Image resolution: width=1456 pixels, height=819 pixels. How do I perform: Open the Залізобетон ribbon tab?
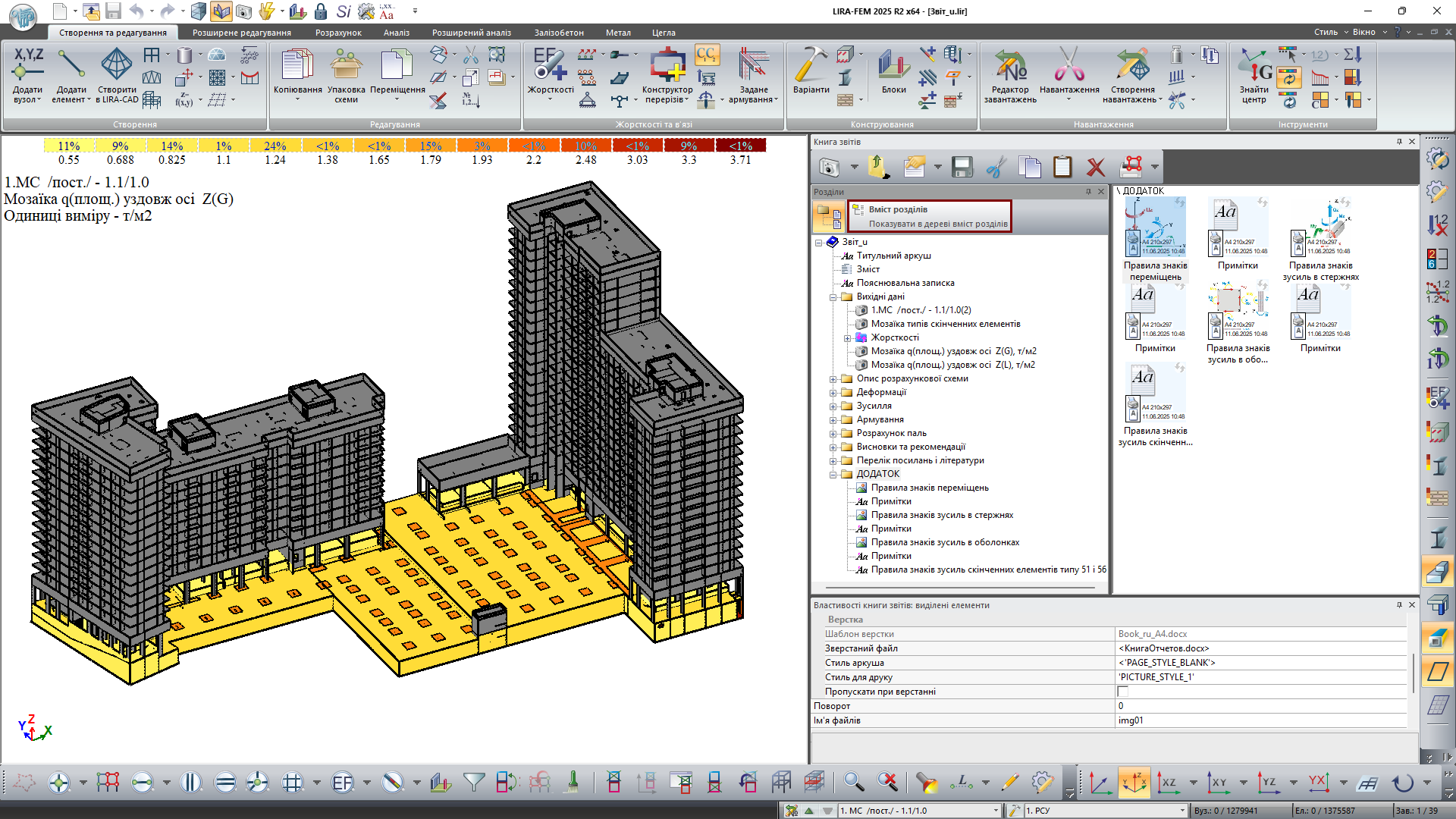(x=558, y=33)
